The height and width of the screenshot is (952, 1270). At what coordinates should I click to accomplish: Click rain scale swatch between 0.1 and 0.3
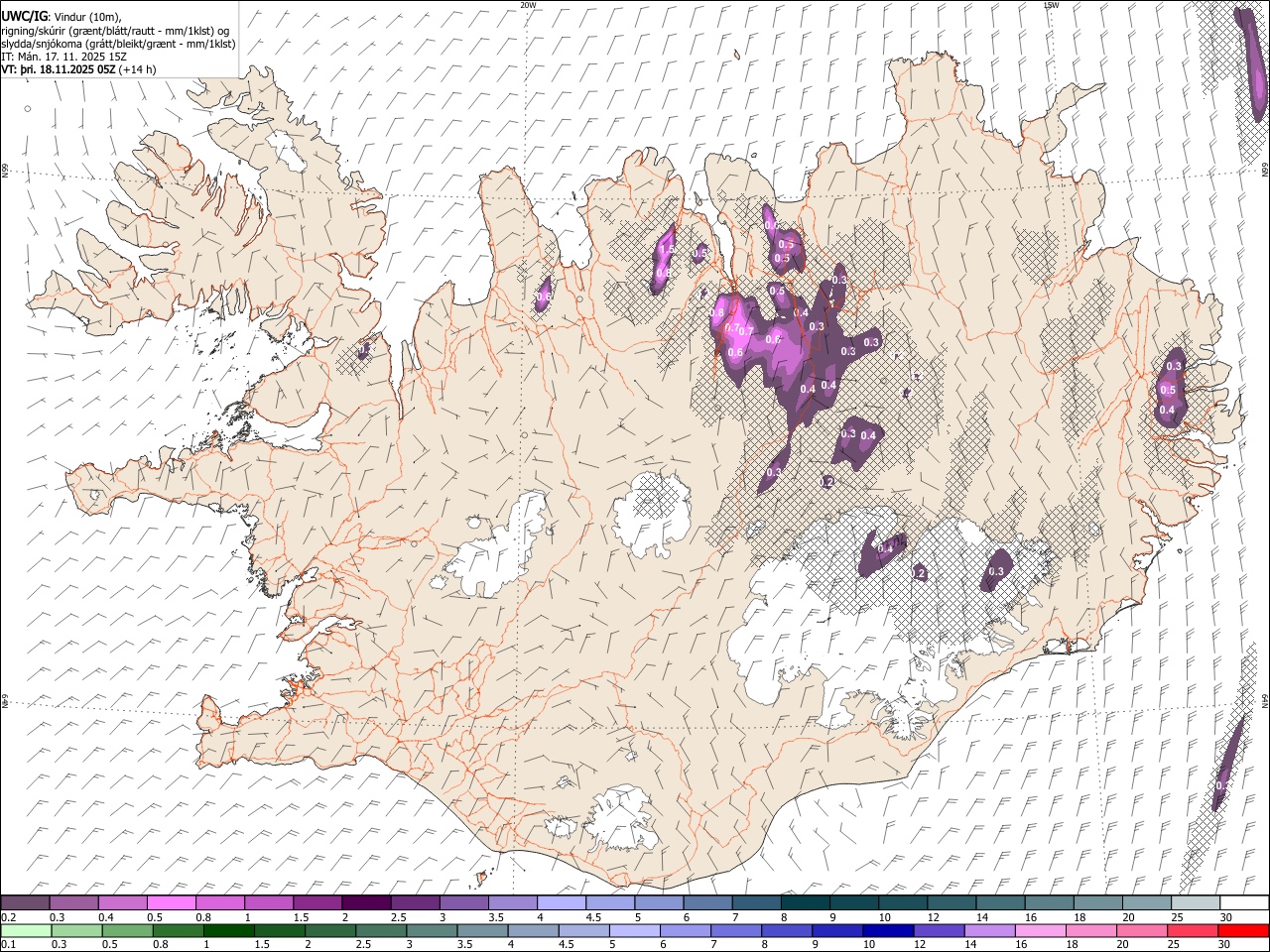[26, 930]
